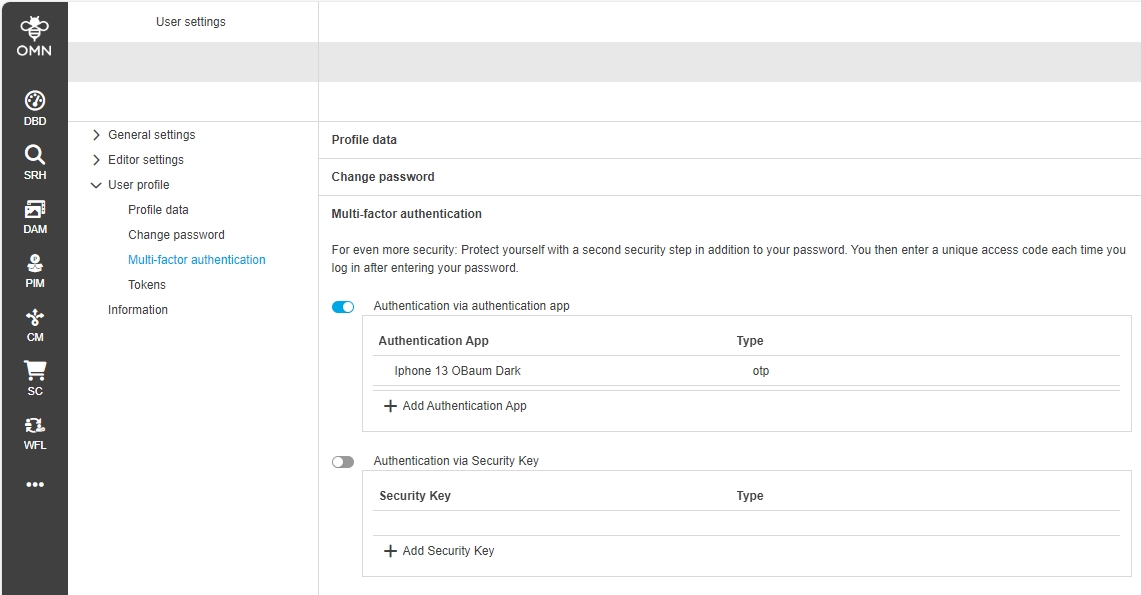
Task: Disable authentication via authentication app toggle
Action: [x=343, y=307]
